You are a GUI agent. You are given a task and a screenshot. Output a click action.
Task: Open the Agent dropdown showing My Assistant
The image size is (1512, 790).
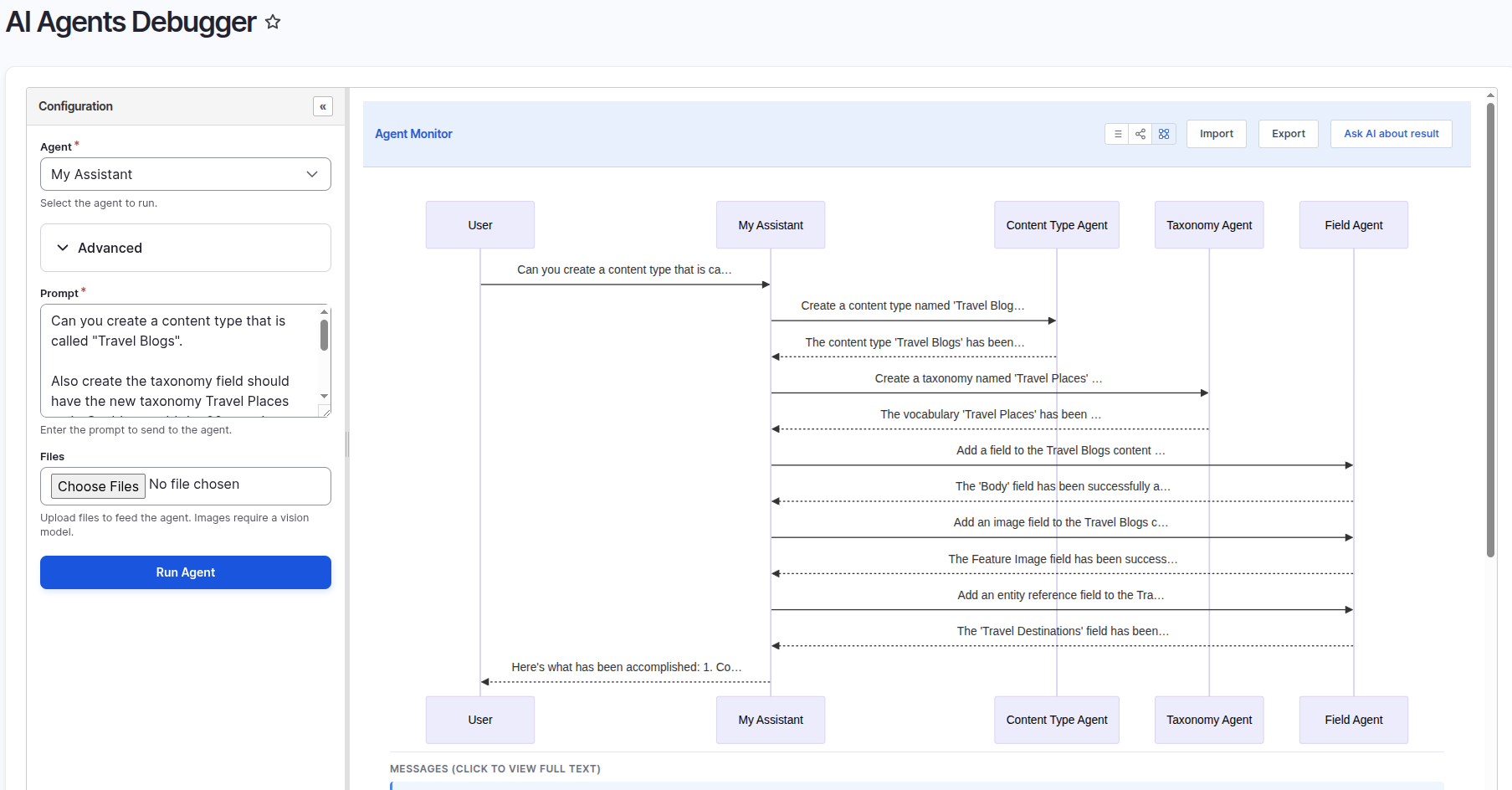[x=186, y=174]
